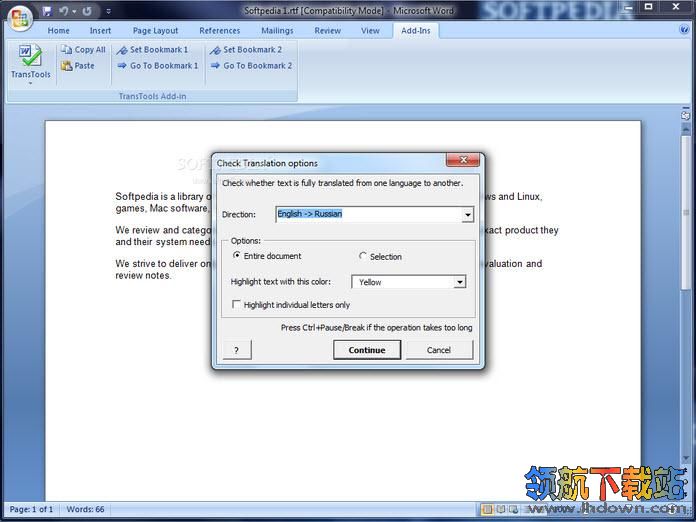Expand the highlight color dropdown arrow
696x522 pixels.
click(x=460, y=282)
